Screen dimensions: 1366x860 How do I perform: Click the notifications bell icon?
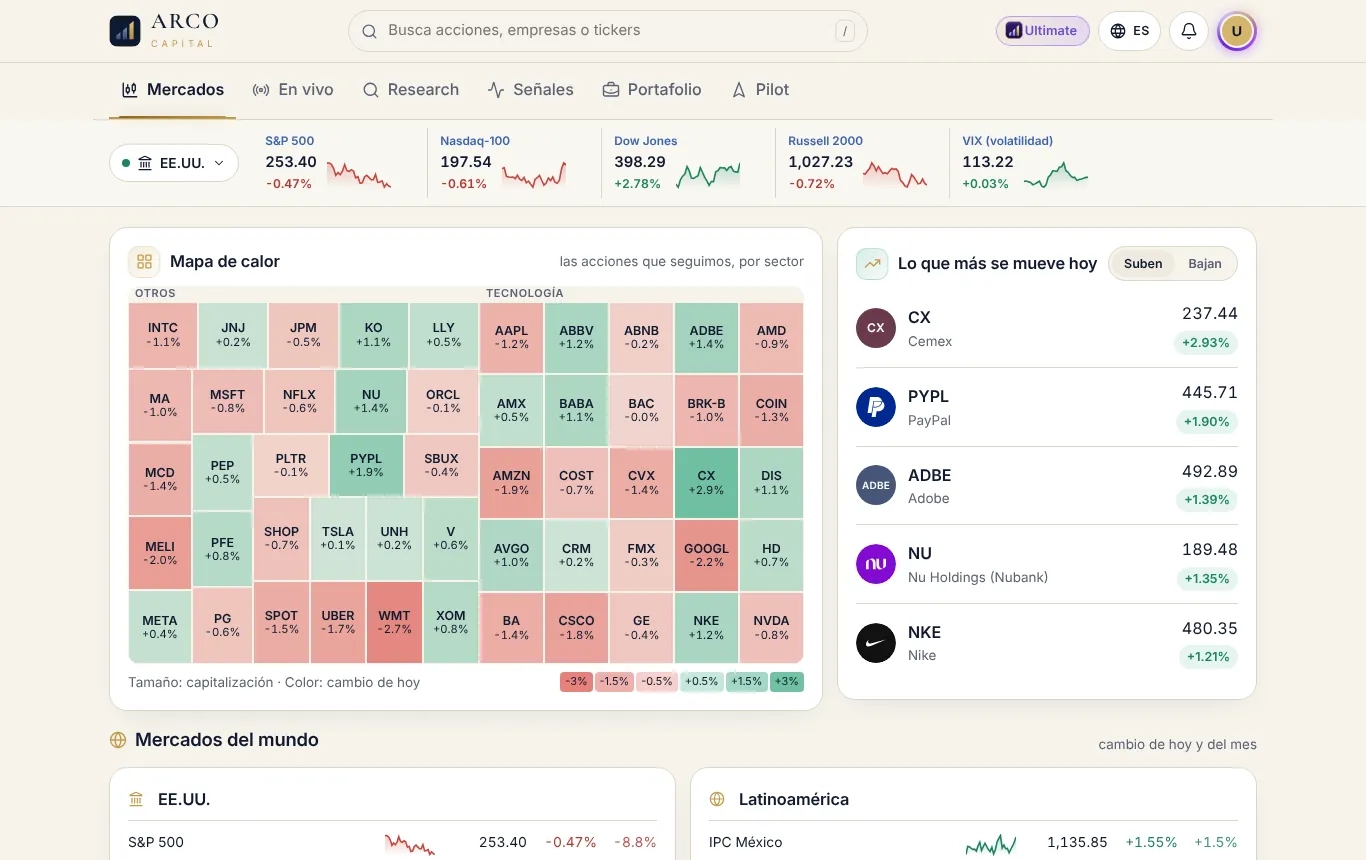point(1189,31)
